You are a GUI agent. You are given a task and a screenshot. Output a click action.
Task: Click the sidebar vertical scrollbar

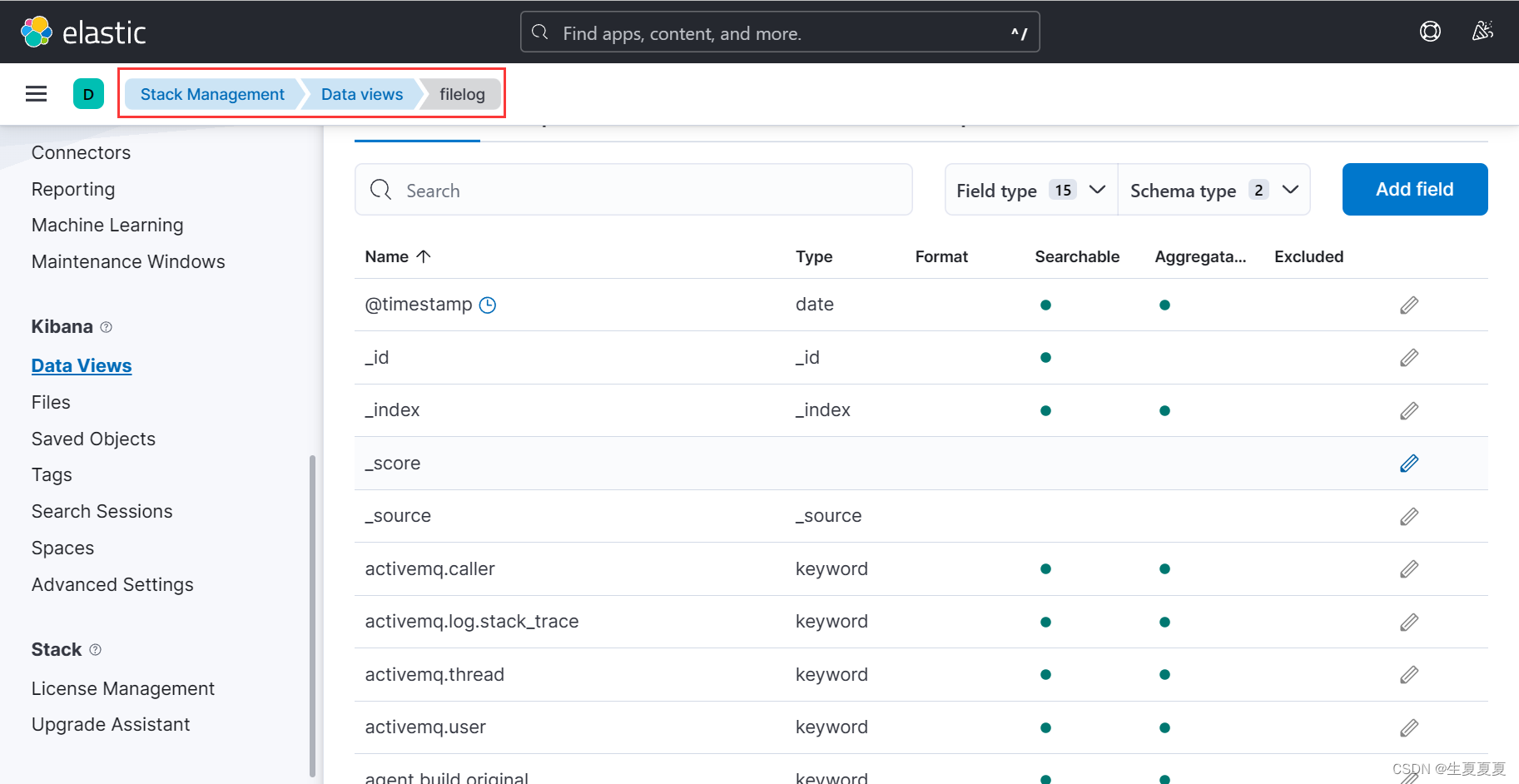click(312, 615)
